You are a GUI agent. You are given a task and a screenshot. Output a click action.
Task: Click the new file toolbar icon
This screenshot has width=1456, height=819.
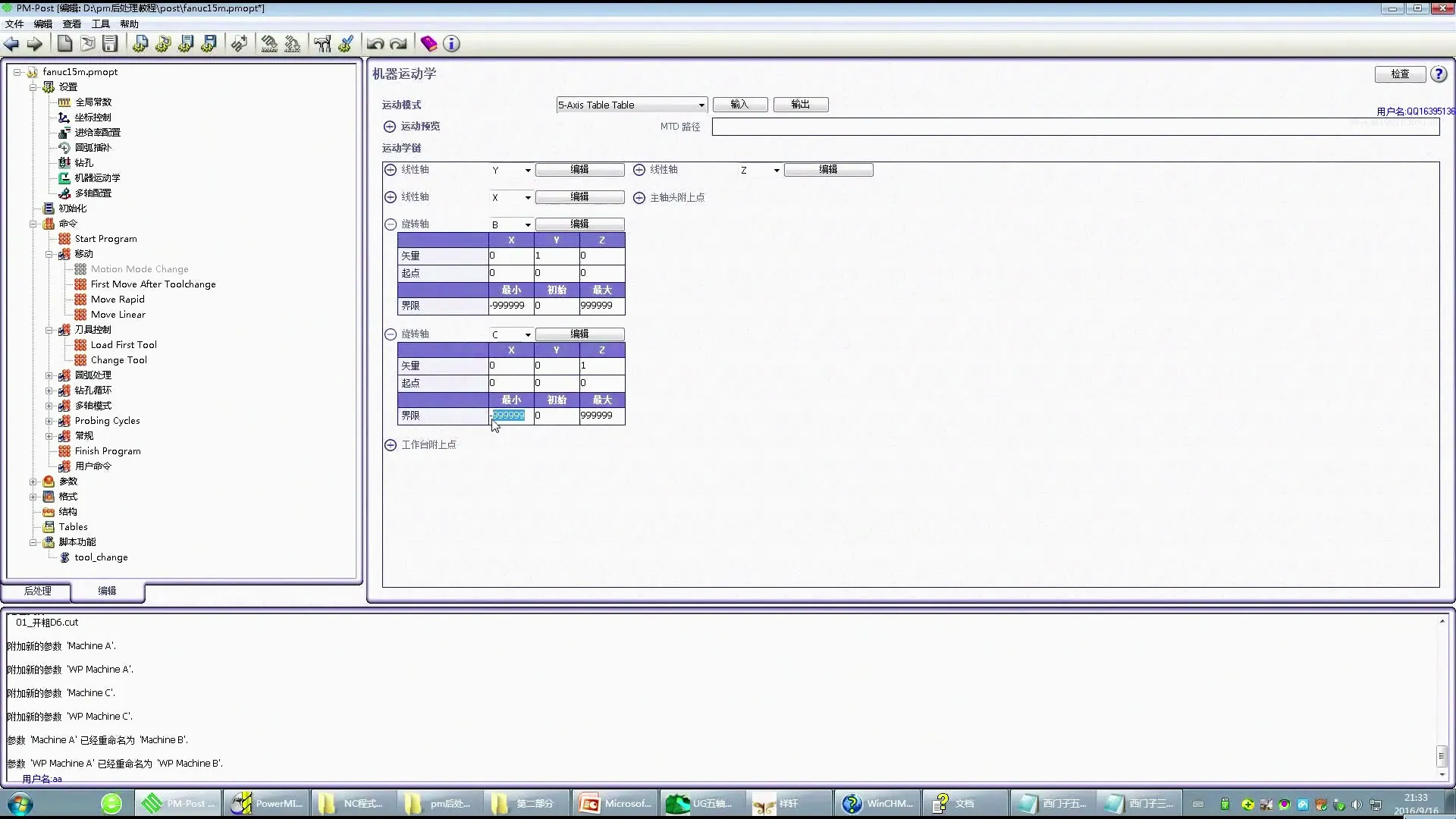click(x=64, y=44)
